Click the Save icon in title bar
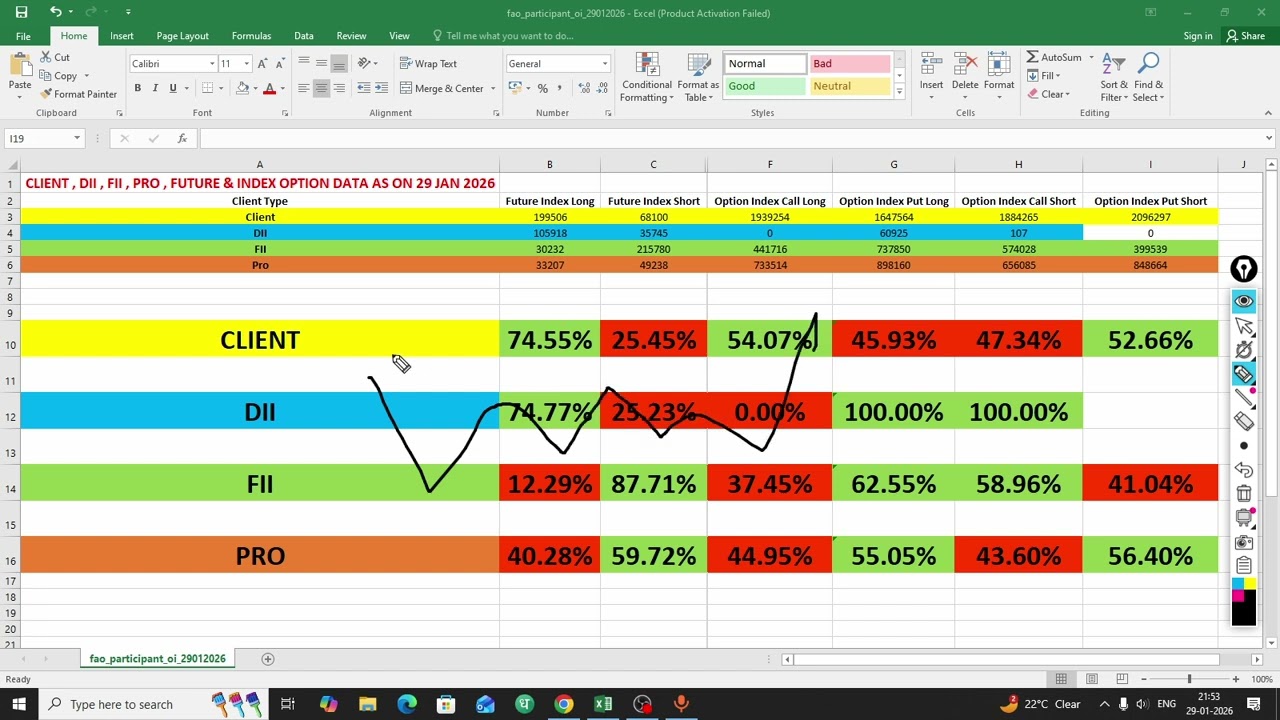Image resolution: width=1280 pixels, height=720 pixels. (x=21, y=12)
